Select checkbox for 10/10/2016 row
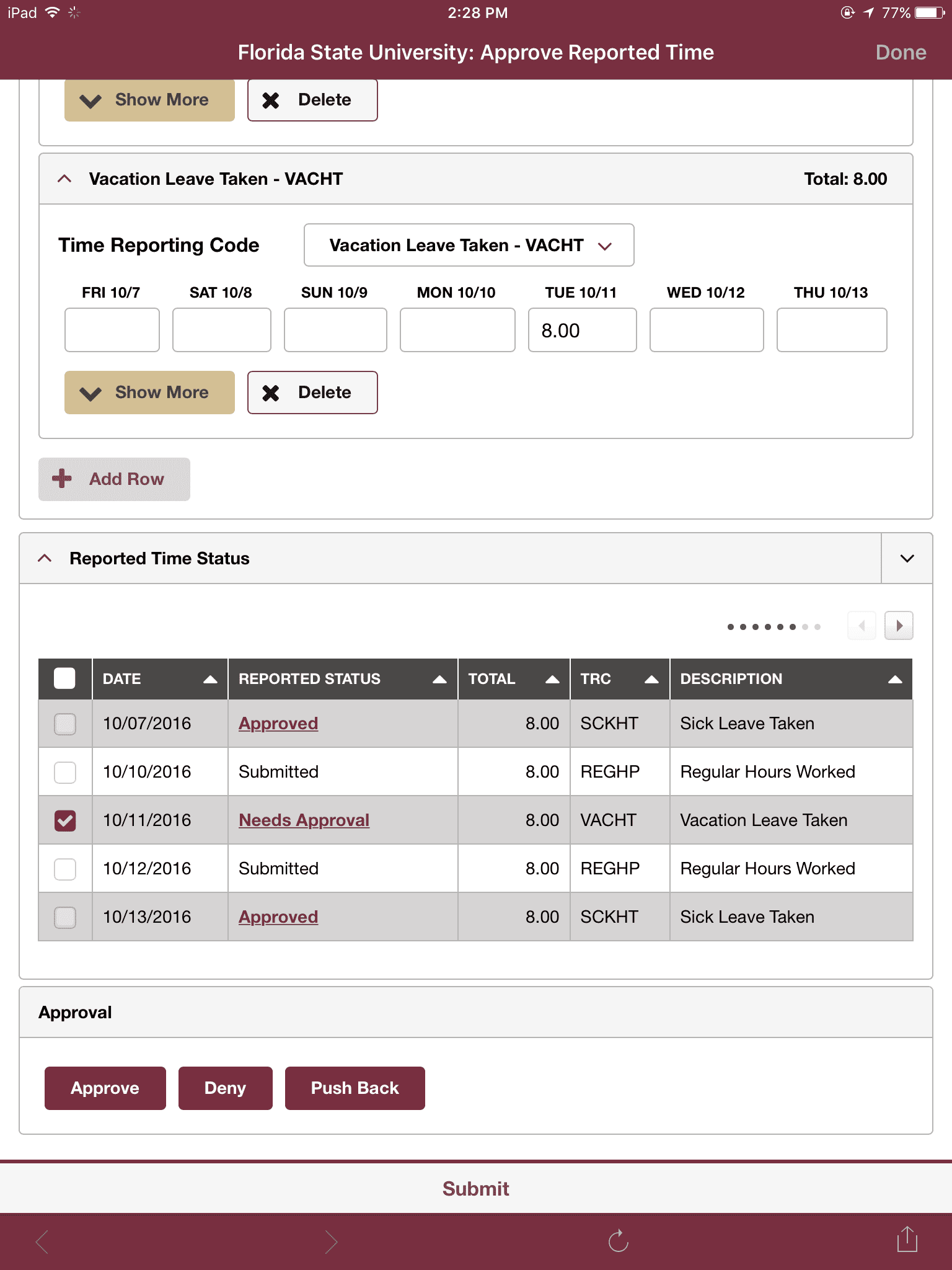 [x=65, y=772]
